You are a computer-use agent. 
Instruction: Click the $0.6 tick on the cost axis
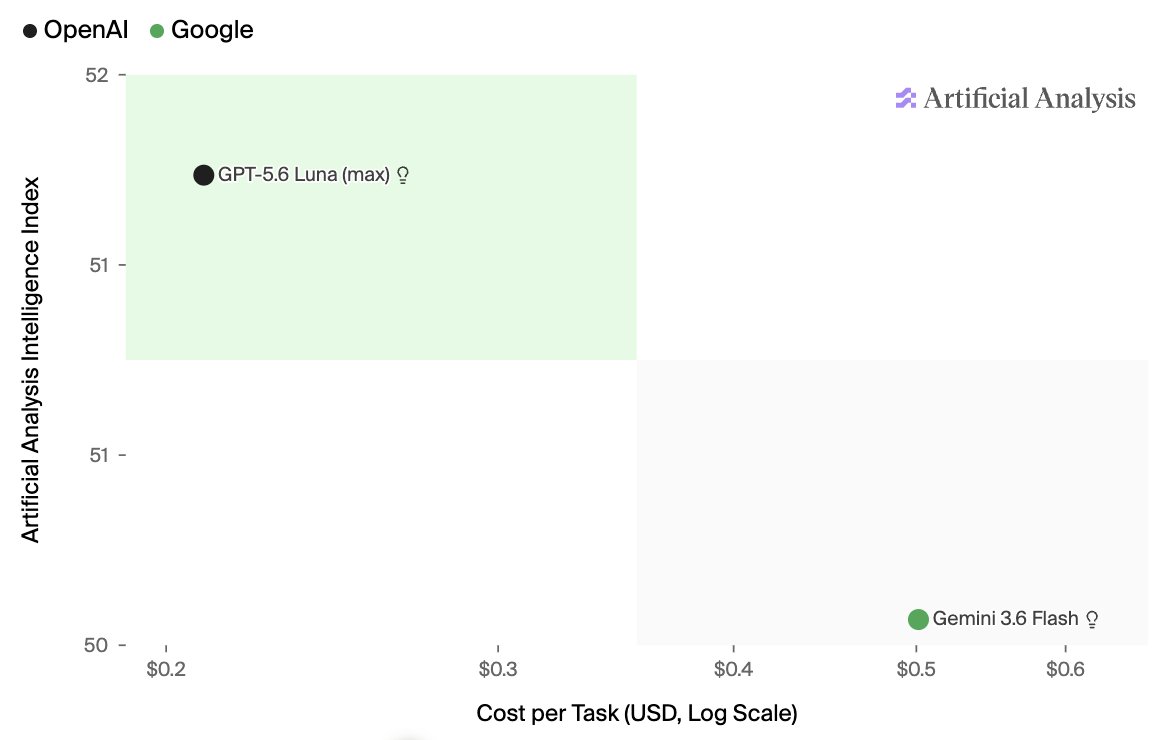coord(1066,668)
